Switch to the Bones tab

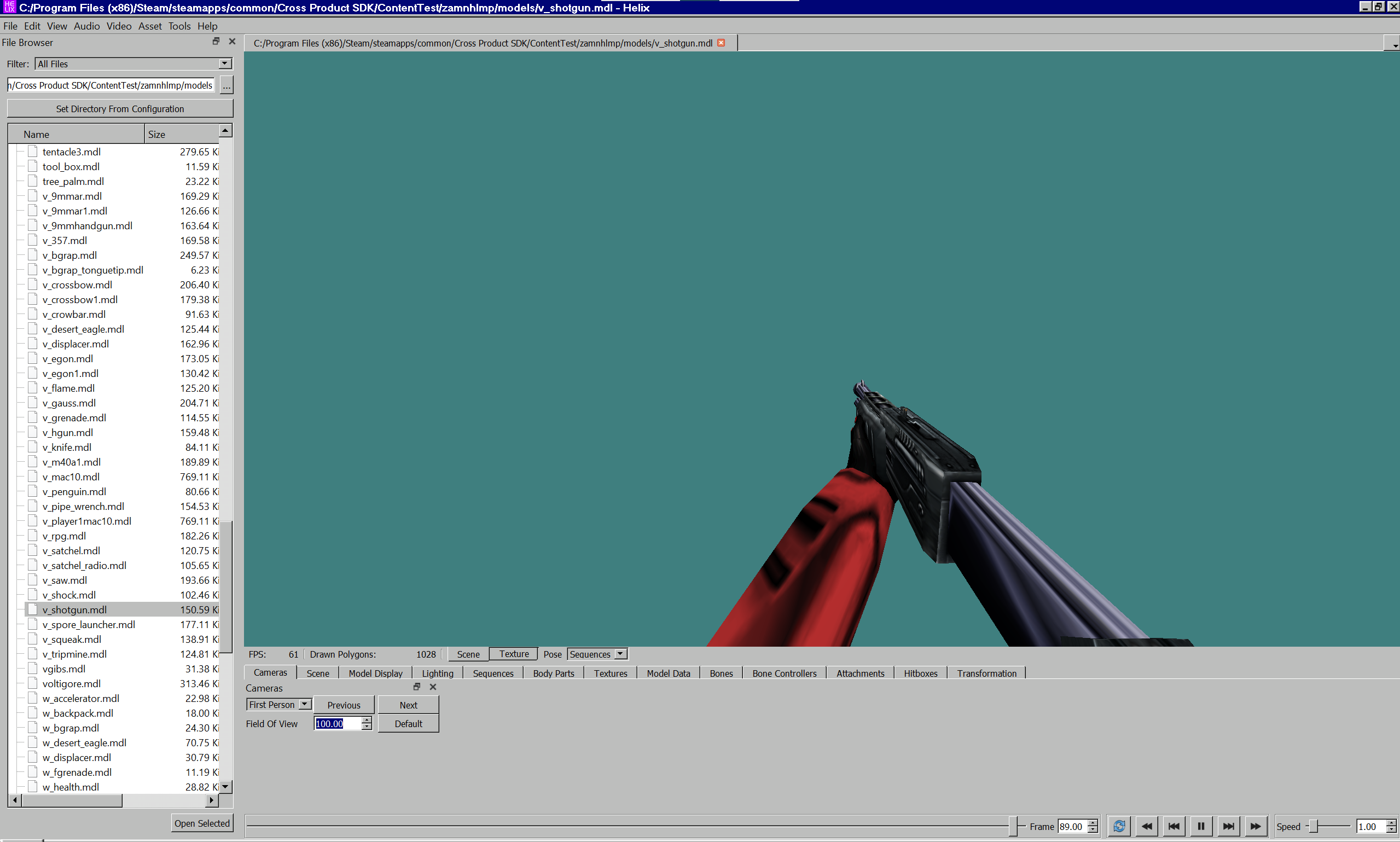coord(721,673)
